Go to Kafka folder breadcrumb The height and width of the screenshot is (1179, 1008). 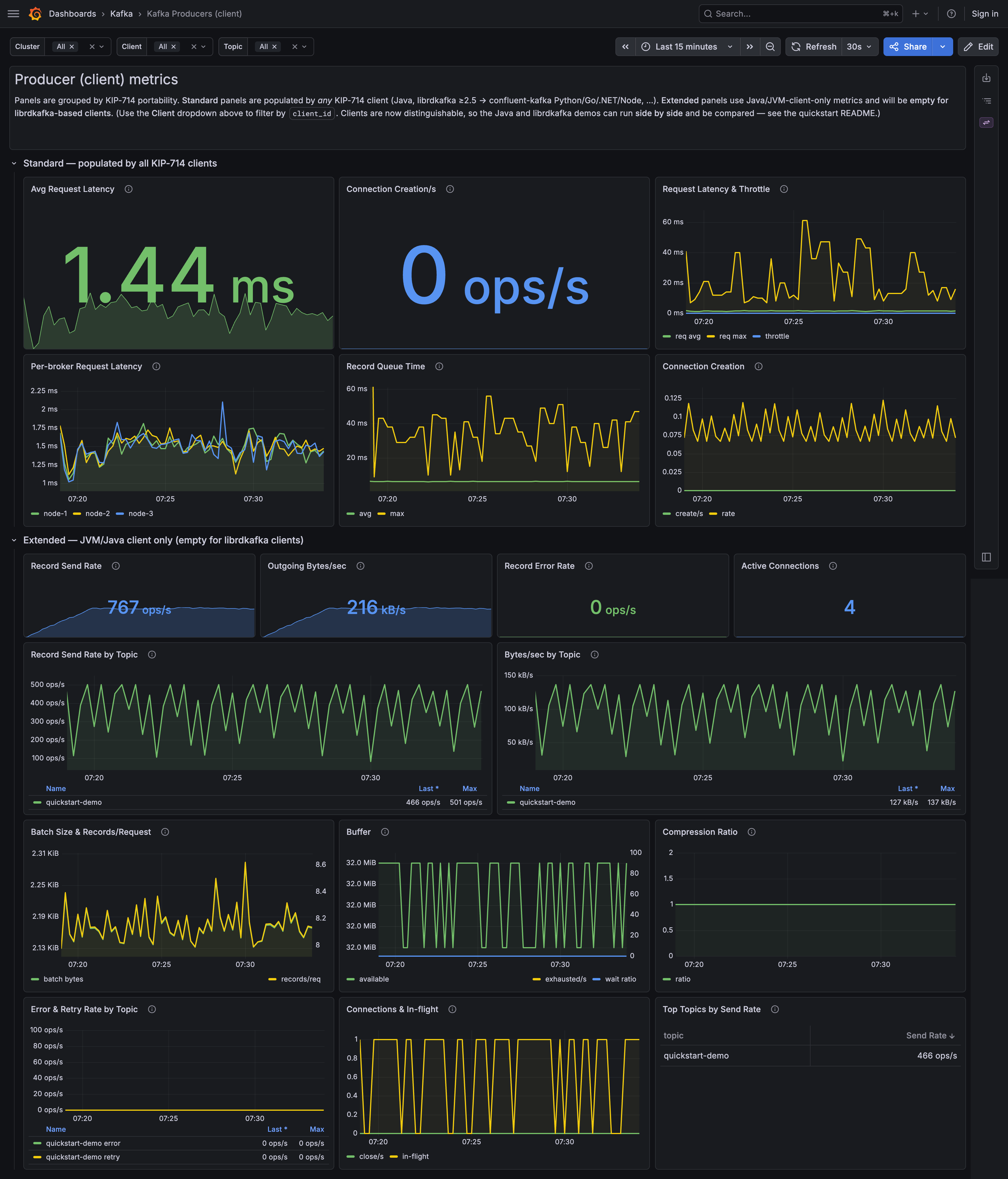121,14
